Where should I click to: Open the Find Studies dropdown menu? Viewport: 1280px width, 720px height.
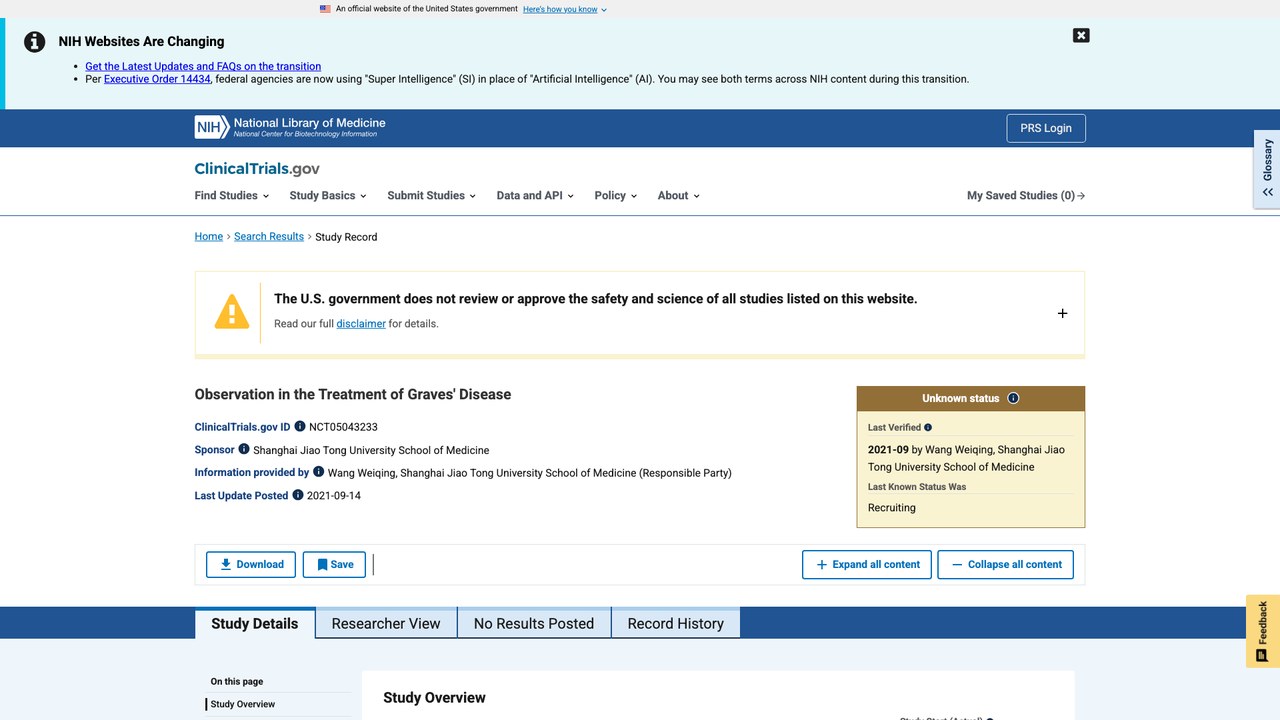coord(231,196)
